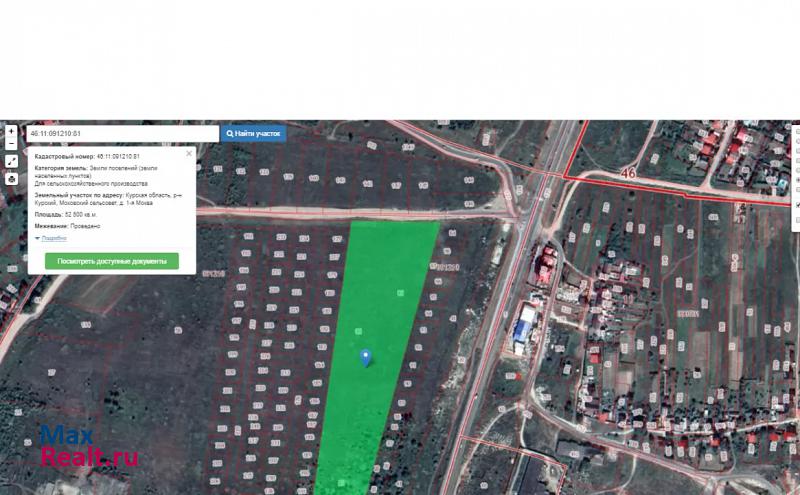Select the blue-roofed building on the map
Viewport: 800px width, 495px height.
click(x=524, y=328)
